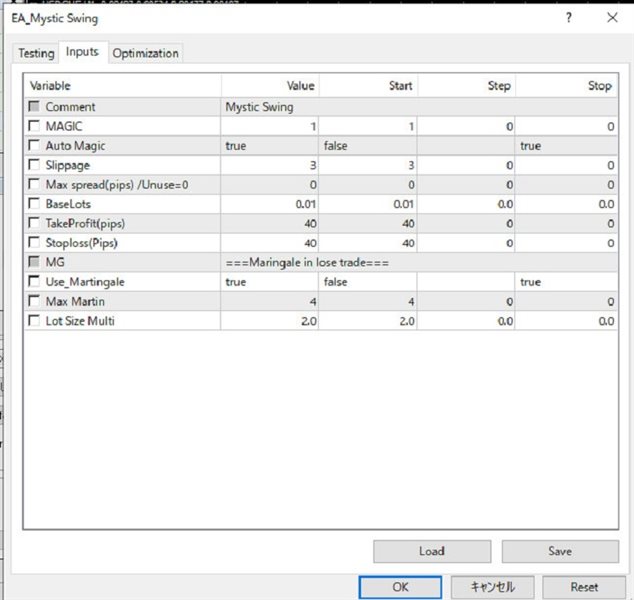The width and height of the screenshot is (634, 600).
Task: Click the grayed MG row checkbox
Action: click(34, 262)
